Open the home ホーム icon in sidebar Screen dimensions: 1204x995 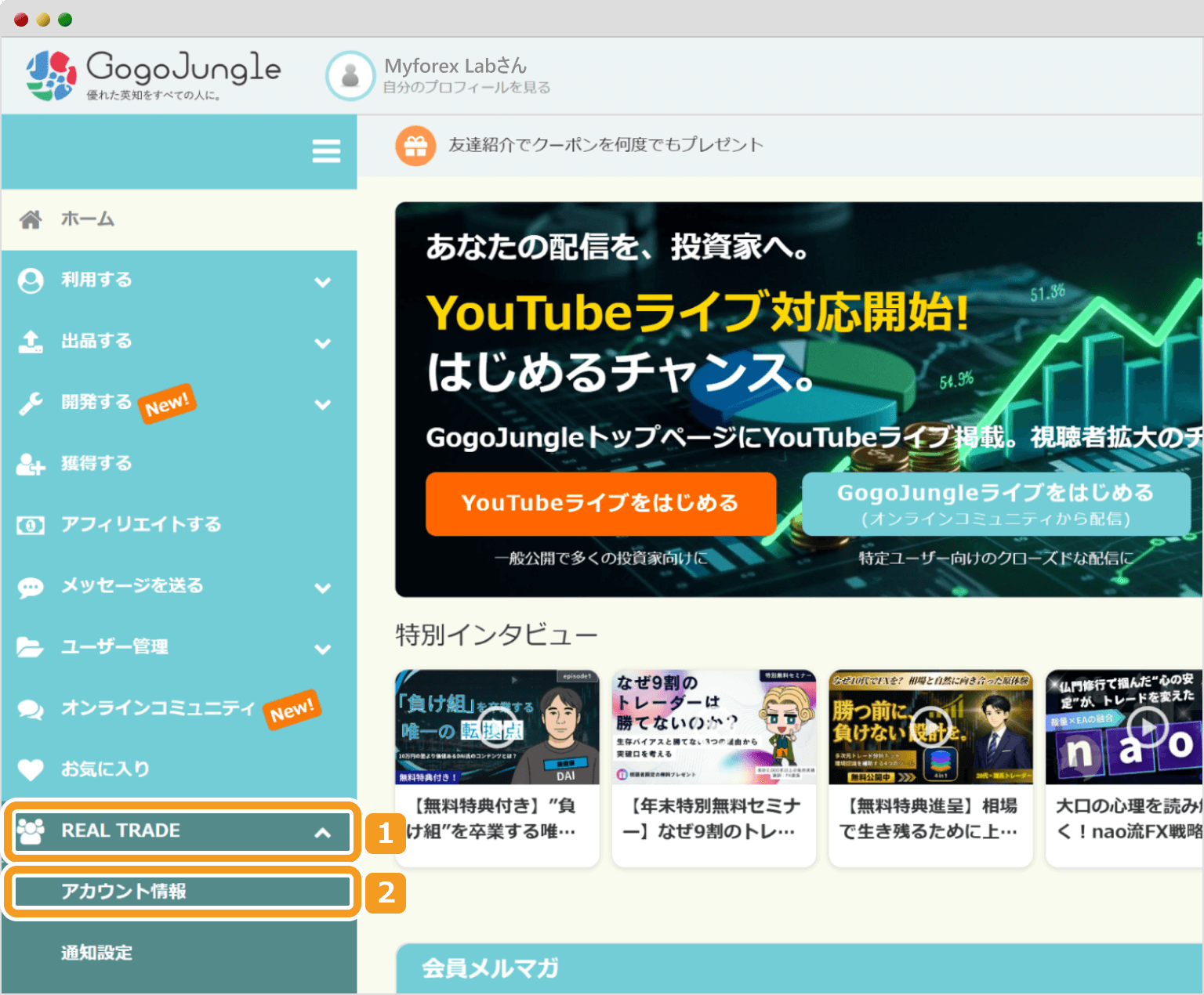pyautogui.click(x=31, y=219)
